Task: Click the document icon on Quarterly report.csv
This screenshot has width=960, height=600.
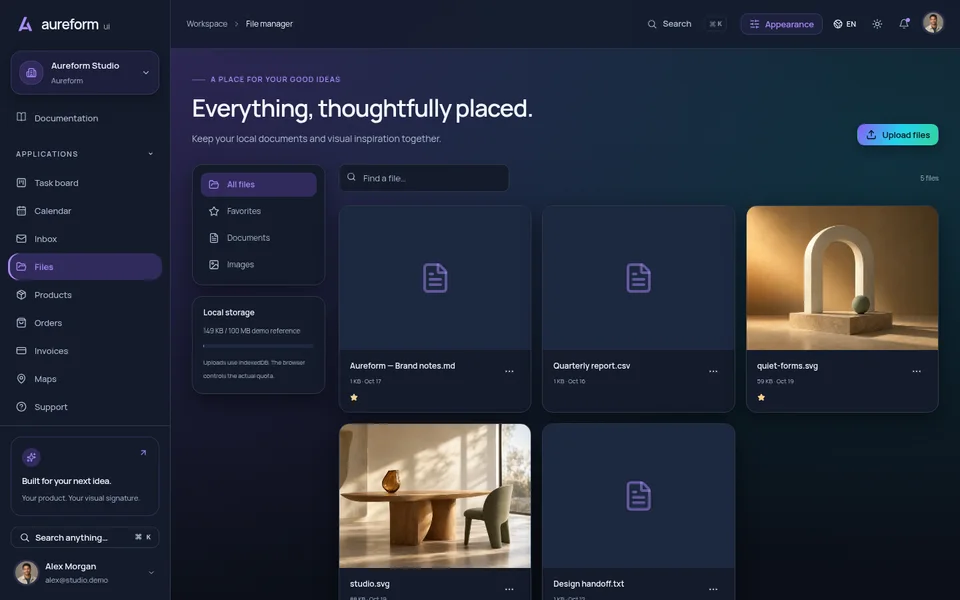Action: click(638, 278)
